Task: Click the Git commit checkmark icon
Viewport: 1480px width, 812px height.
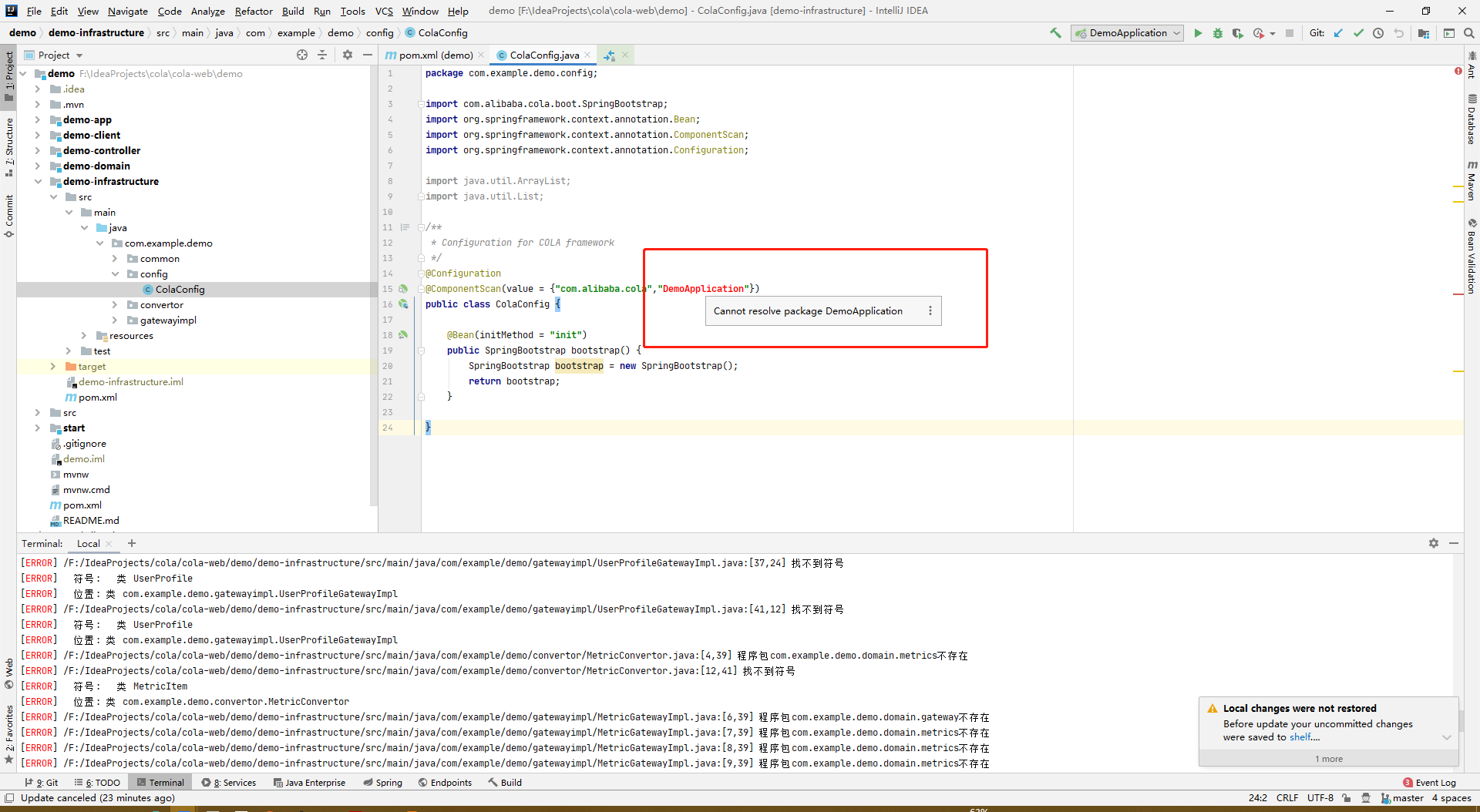Action: coord(1358,33)
